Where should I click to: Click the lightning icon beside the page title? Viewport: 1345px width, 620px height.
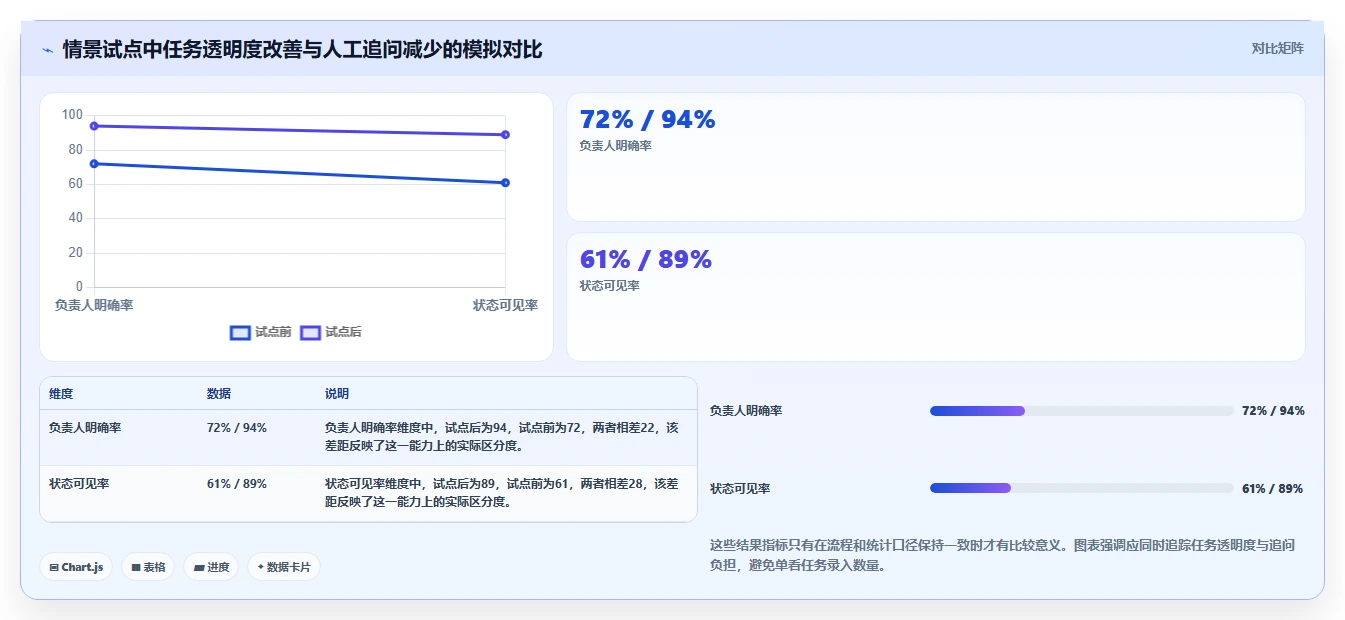47,50
